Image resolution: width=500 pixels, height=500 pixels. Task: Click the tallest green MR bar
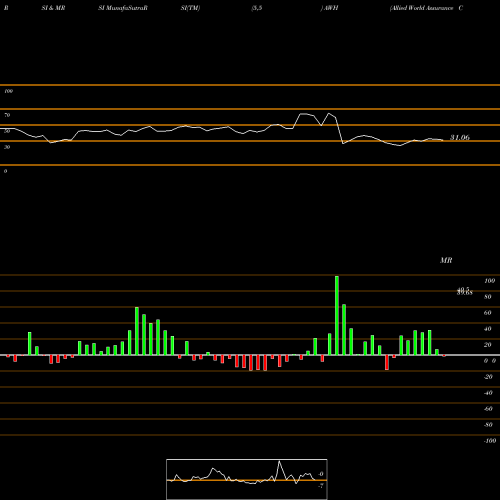[x=337, y=315]
